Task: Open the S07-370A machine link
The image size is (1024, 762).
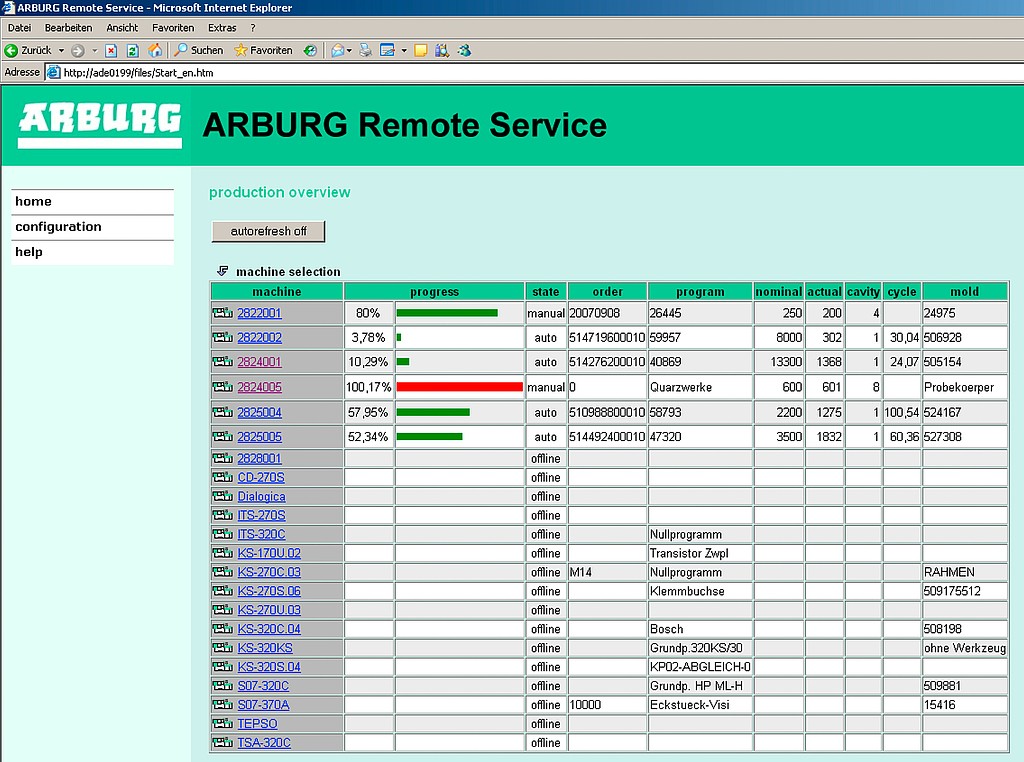Action: [263, 705]
